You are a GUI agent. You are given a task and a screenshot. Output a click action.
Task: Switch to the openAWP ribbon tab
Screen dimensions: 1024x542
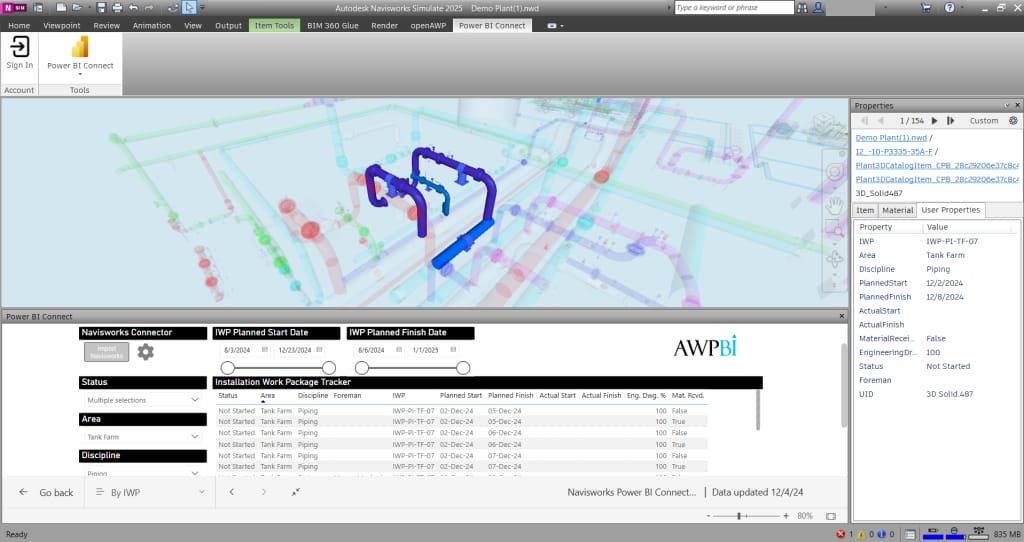click(428, 25)
